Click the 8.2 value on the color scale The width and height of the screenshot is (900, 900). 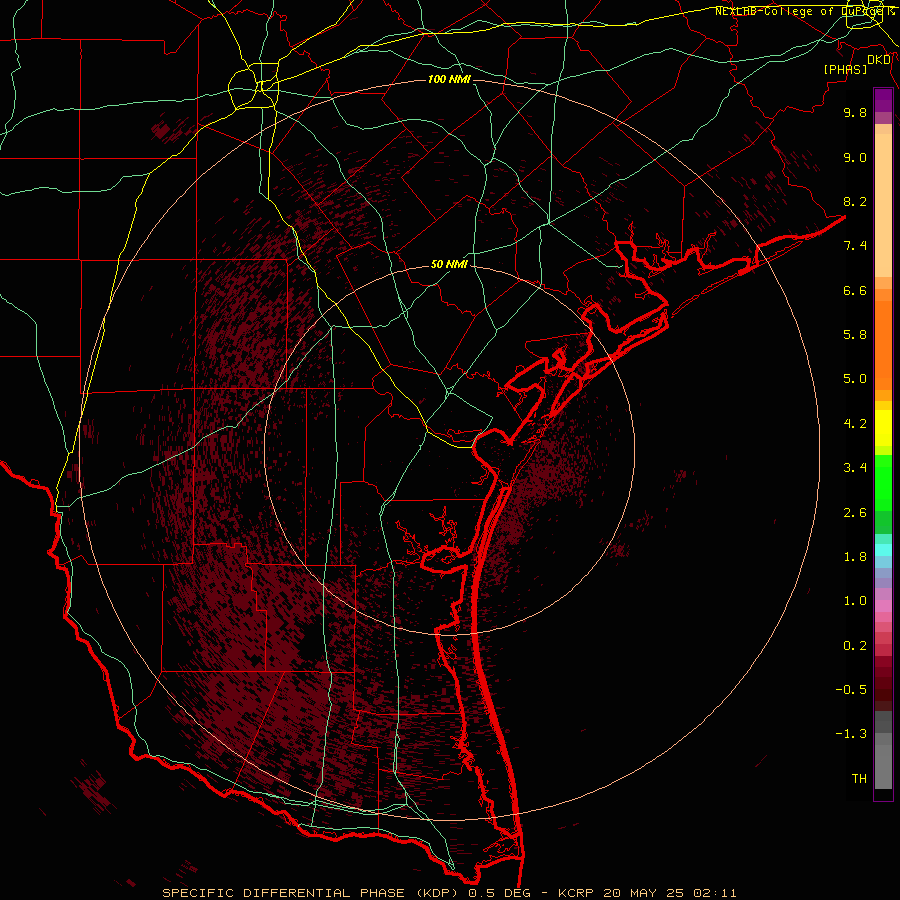point(855,201)
